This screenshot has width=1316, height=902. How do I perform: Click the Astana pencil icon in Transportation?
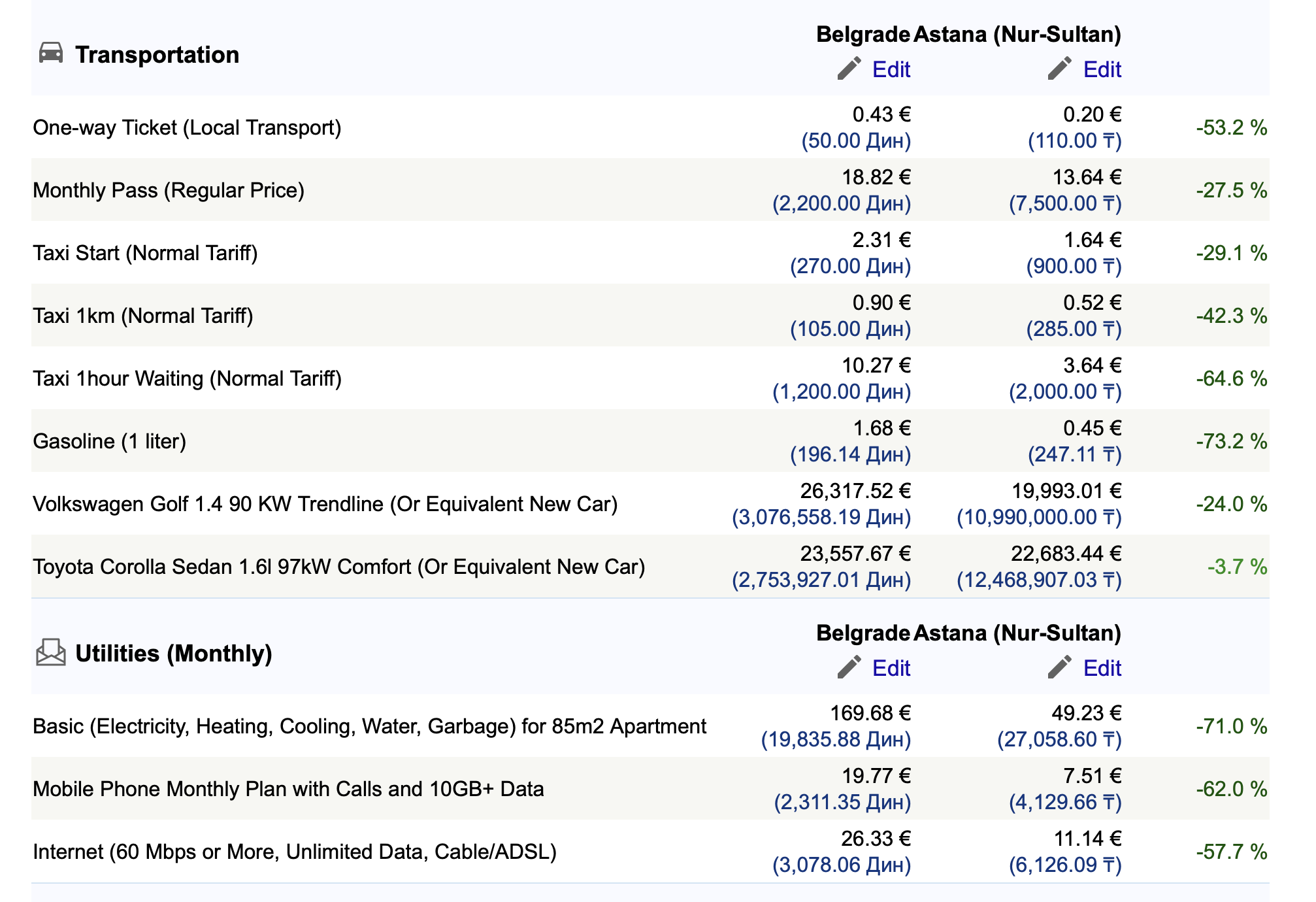coord(1059,69)
